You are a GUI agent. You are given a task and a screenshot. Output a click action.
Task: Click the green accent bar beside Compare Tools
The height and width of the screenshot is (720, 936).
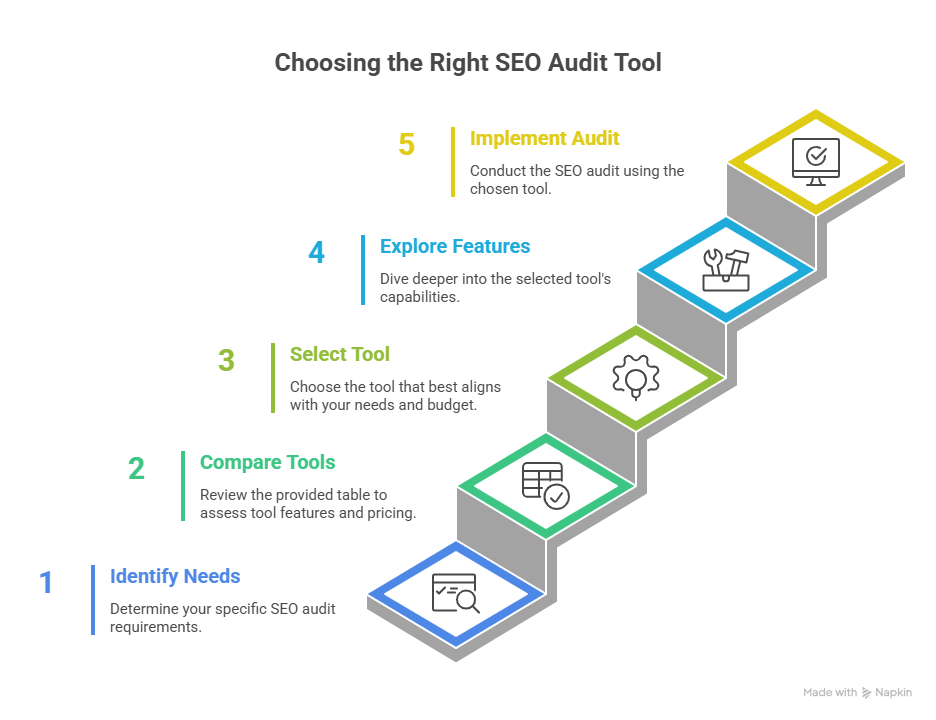click(x=181, y=486)
